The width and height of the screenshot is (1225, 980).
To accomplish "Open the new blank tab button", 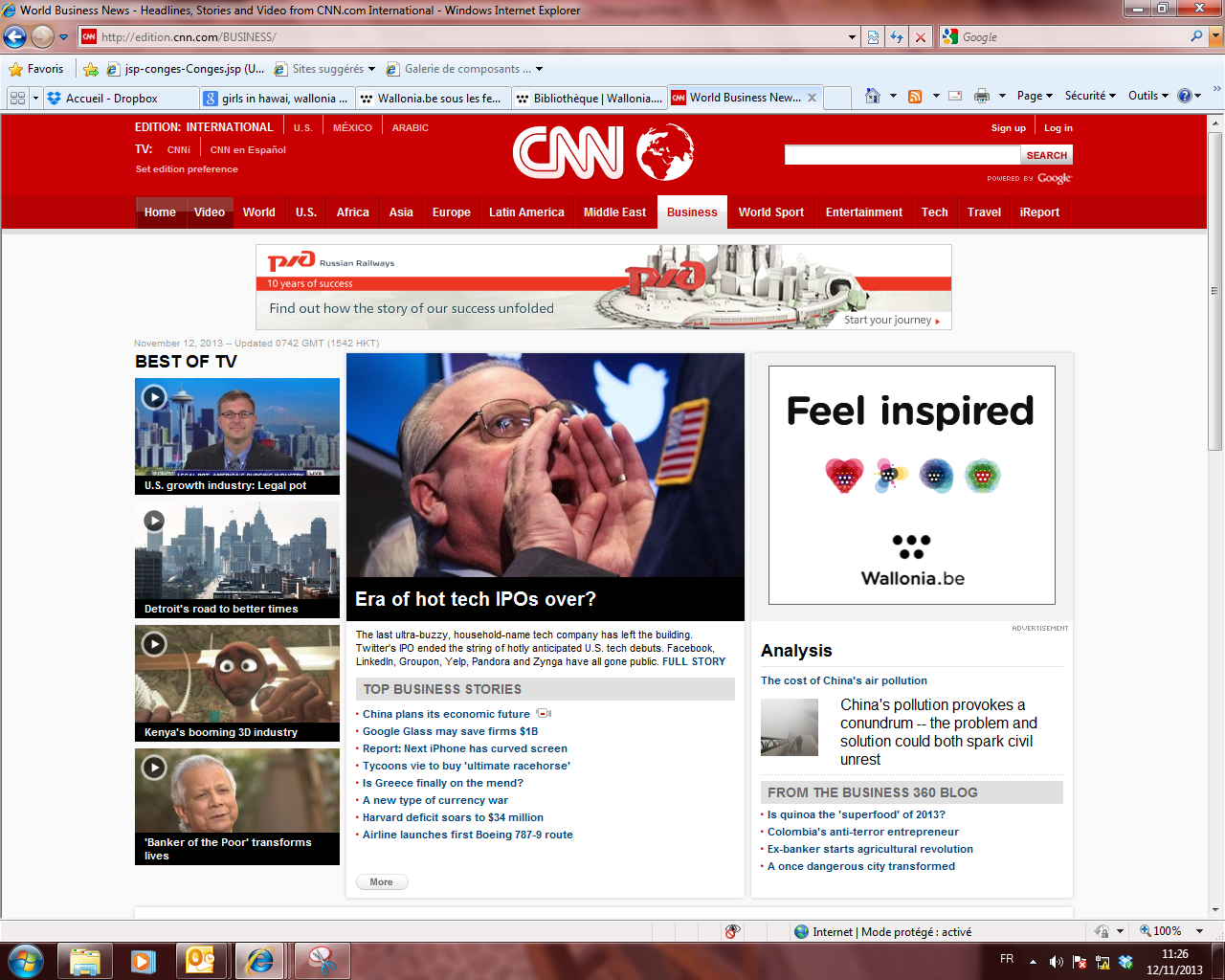I will click(x=837, y=98).
